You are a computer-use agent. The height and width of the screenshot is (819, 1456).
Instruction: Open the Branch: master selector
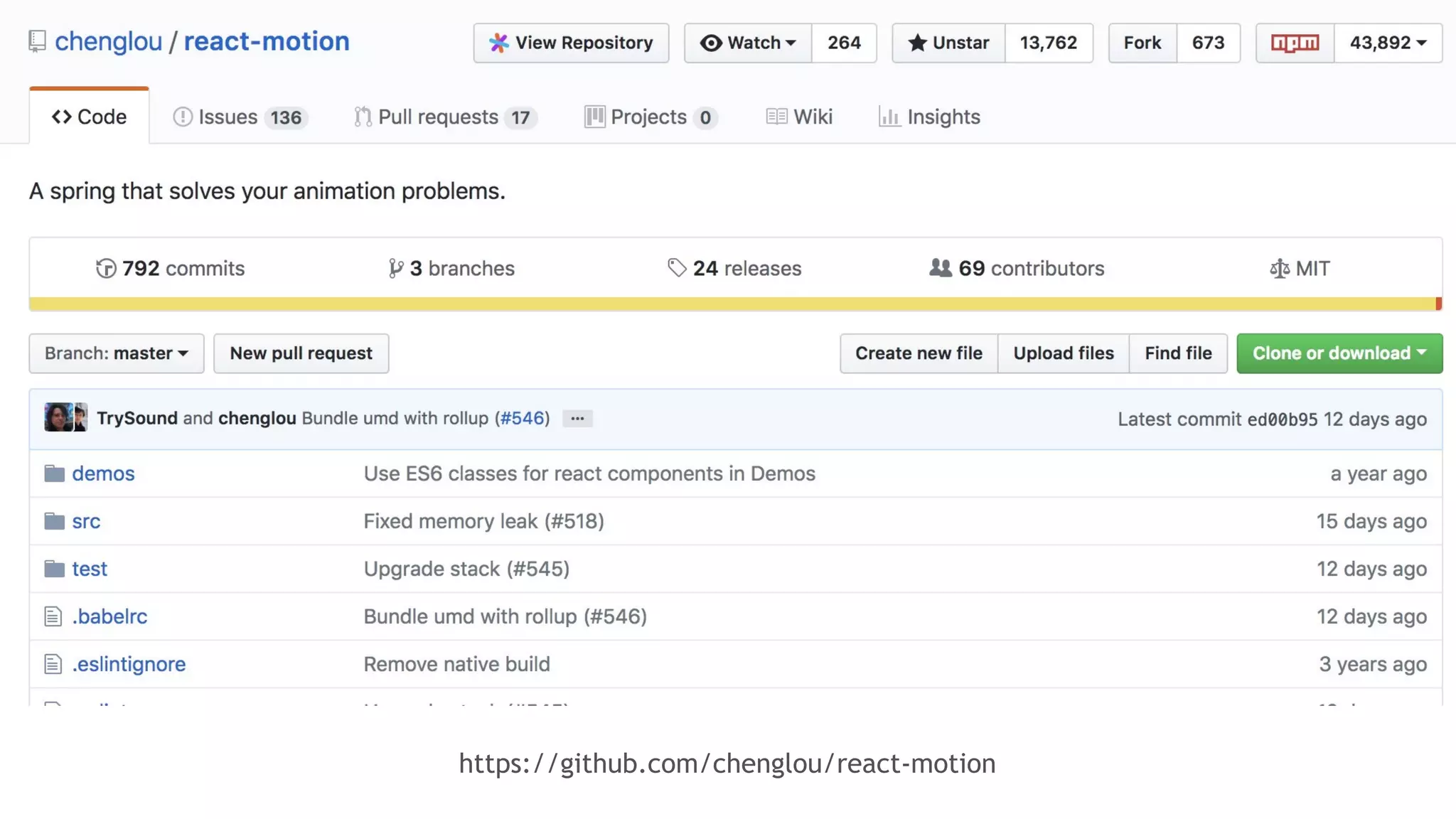(117, 353)
